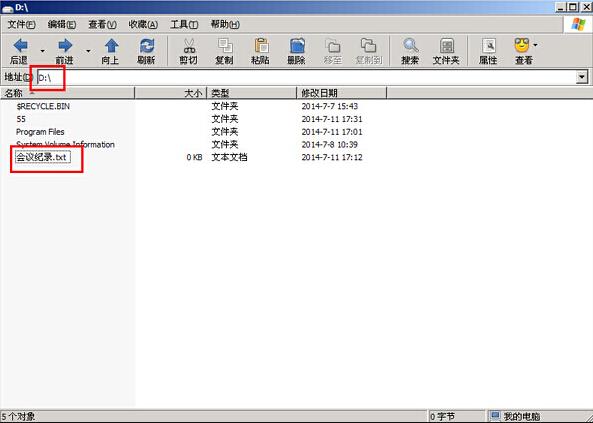This screenshot has height=423, width=593.
Task: Expand the Views (查看) toolbar dropdown
Action: click(x=535, y=45)
